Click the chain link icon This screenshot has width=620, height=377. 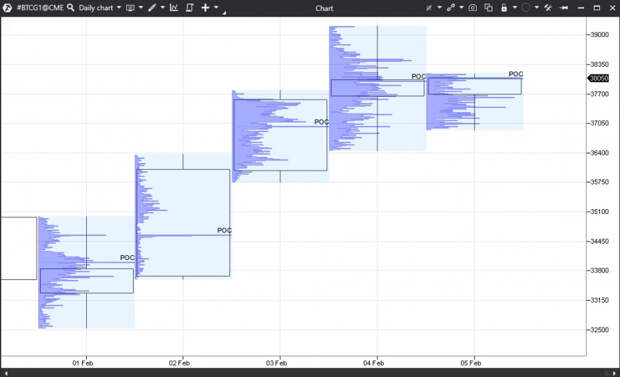pyautogui.click(x=451, y=8)
